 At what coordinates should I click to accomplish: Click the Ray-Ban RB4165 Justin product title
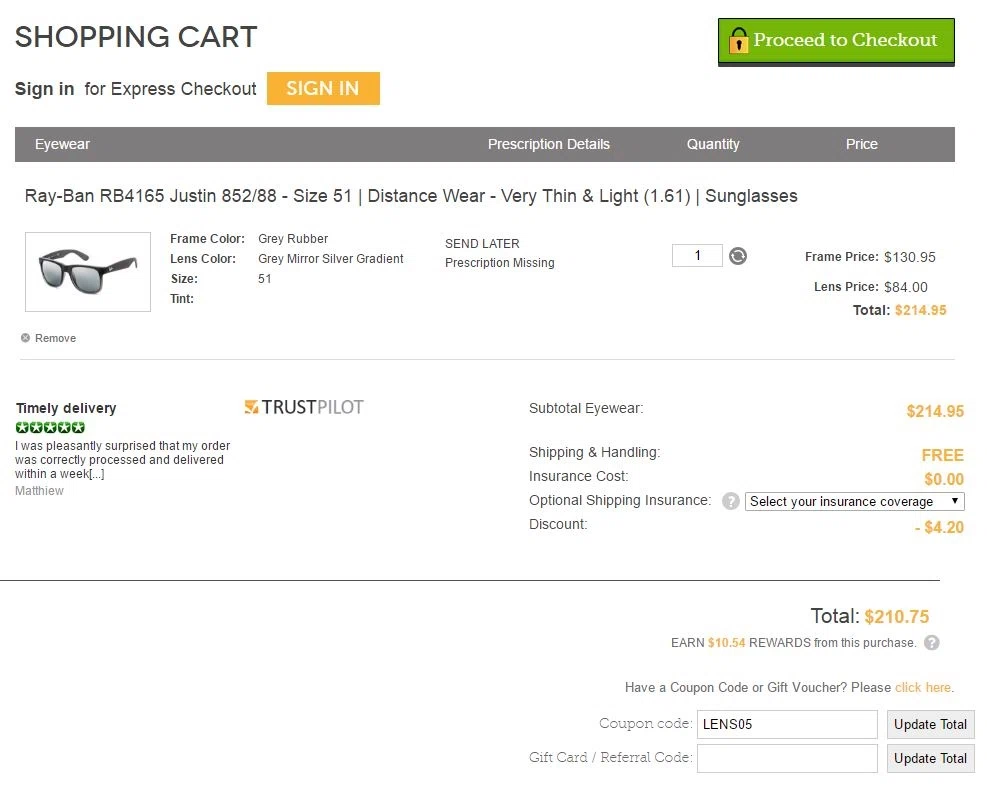click(411, 196)
